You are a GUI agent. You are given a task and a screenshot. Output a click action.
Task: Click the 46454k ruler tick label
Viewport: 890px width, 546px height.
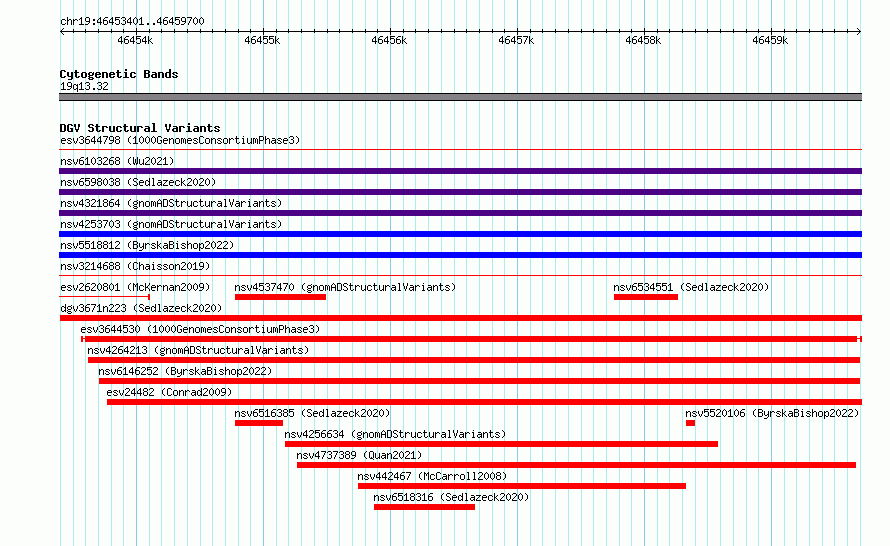click(135, 40)
